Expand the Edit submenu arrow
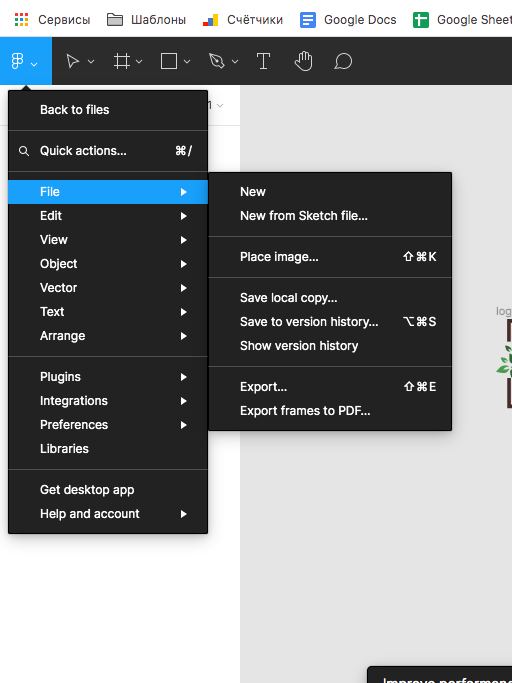The height and width of the screenshot is (683, 512). pos(183,216)
